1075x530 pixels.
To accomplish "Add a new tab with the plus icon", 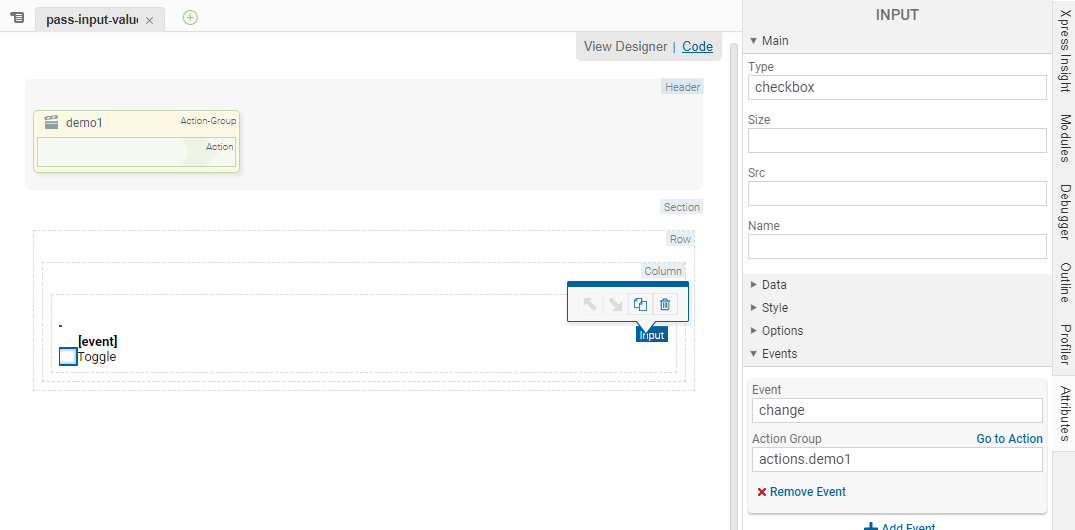I will click(x=190, y=18).
